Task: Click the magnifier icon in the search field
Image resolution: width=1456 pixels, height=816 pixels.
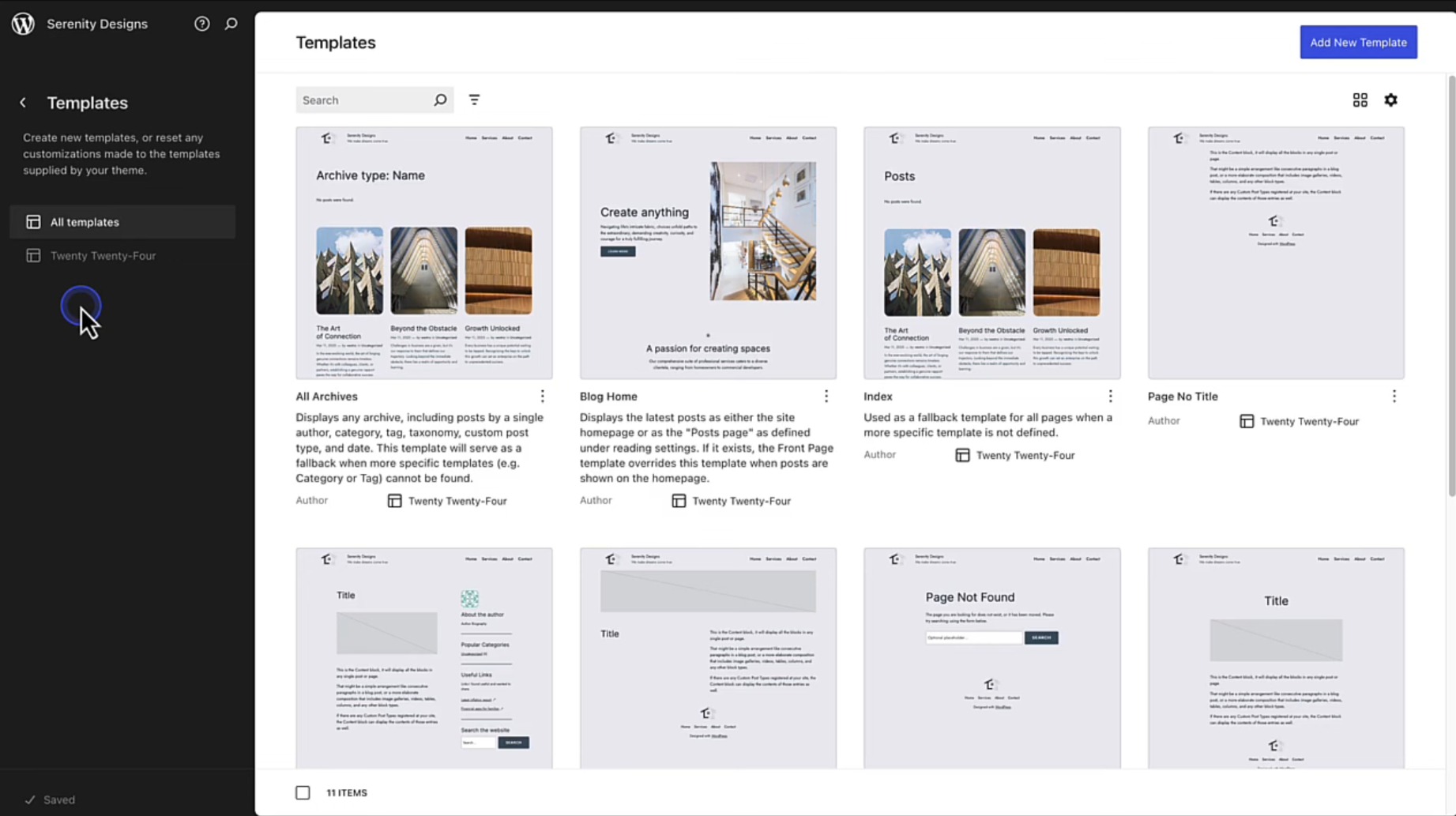Action: click(440, 100)
